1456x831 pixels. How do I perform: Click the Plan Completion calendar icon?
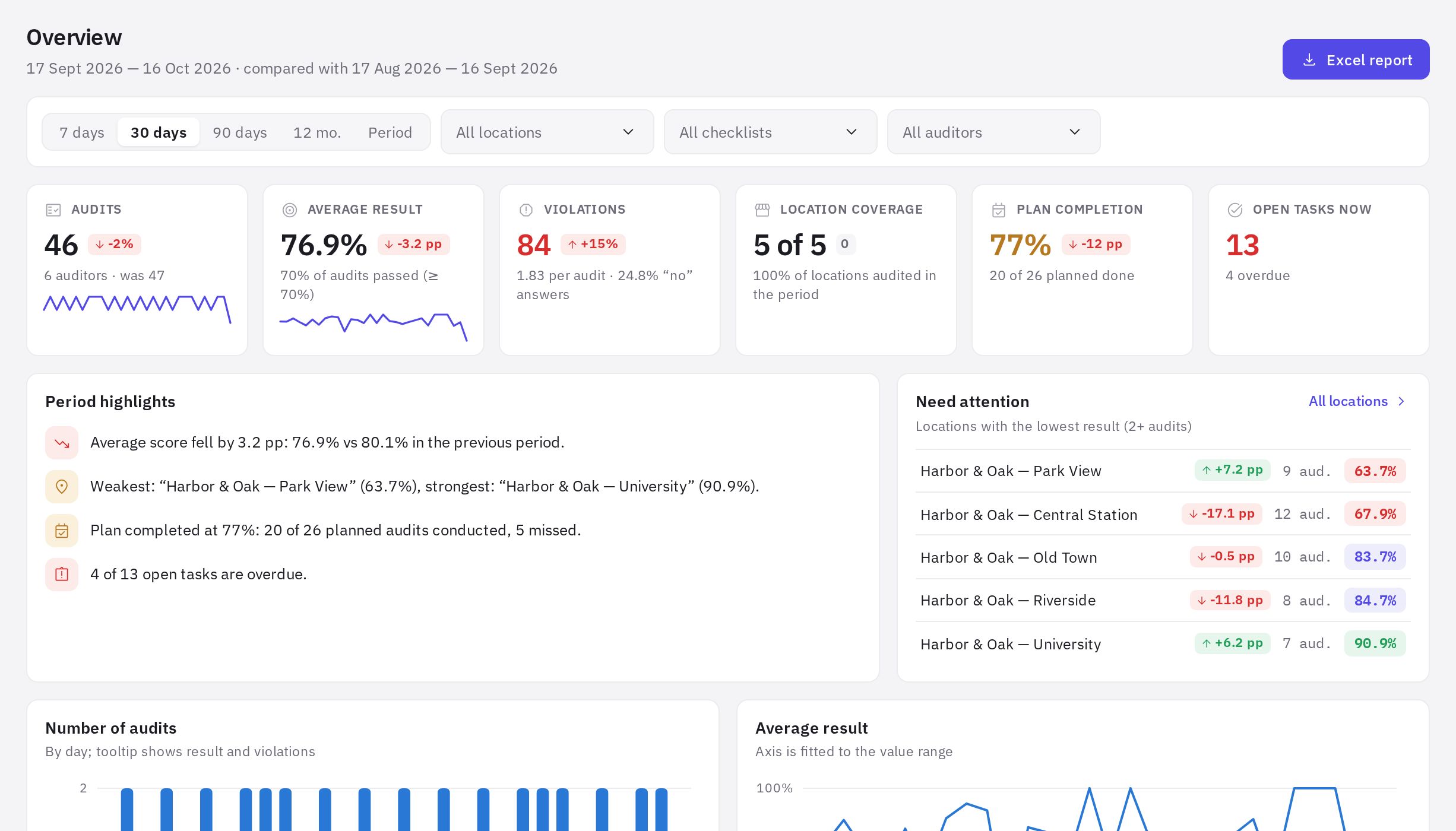999,210
